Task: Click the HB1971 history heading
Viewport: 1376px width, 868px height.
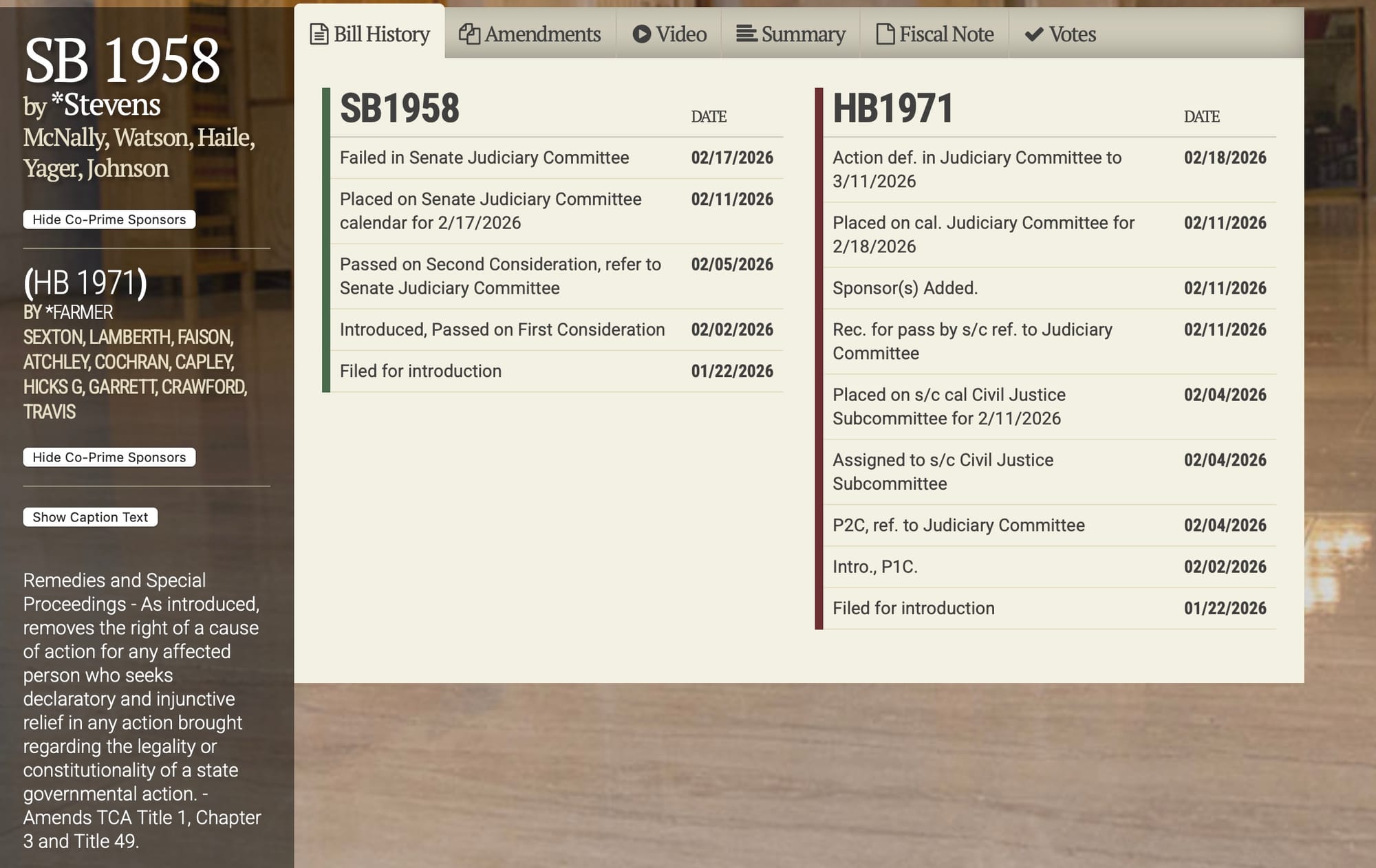Action: point(892,109)
